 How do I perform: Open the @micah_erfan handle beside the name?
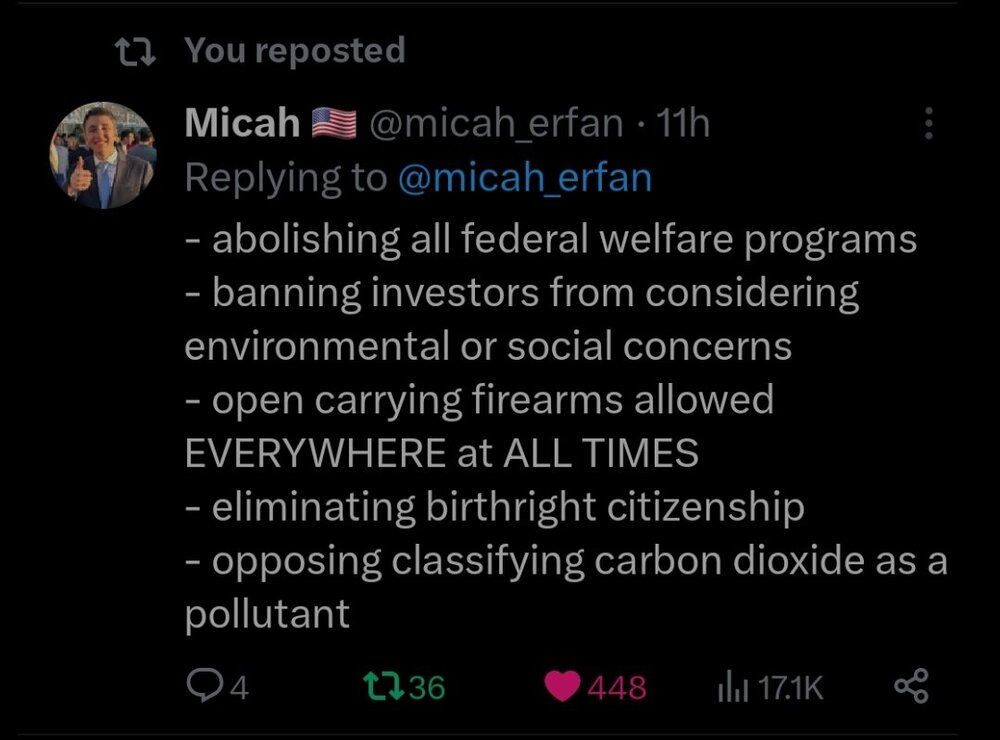[x=496, y=123]
